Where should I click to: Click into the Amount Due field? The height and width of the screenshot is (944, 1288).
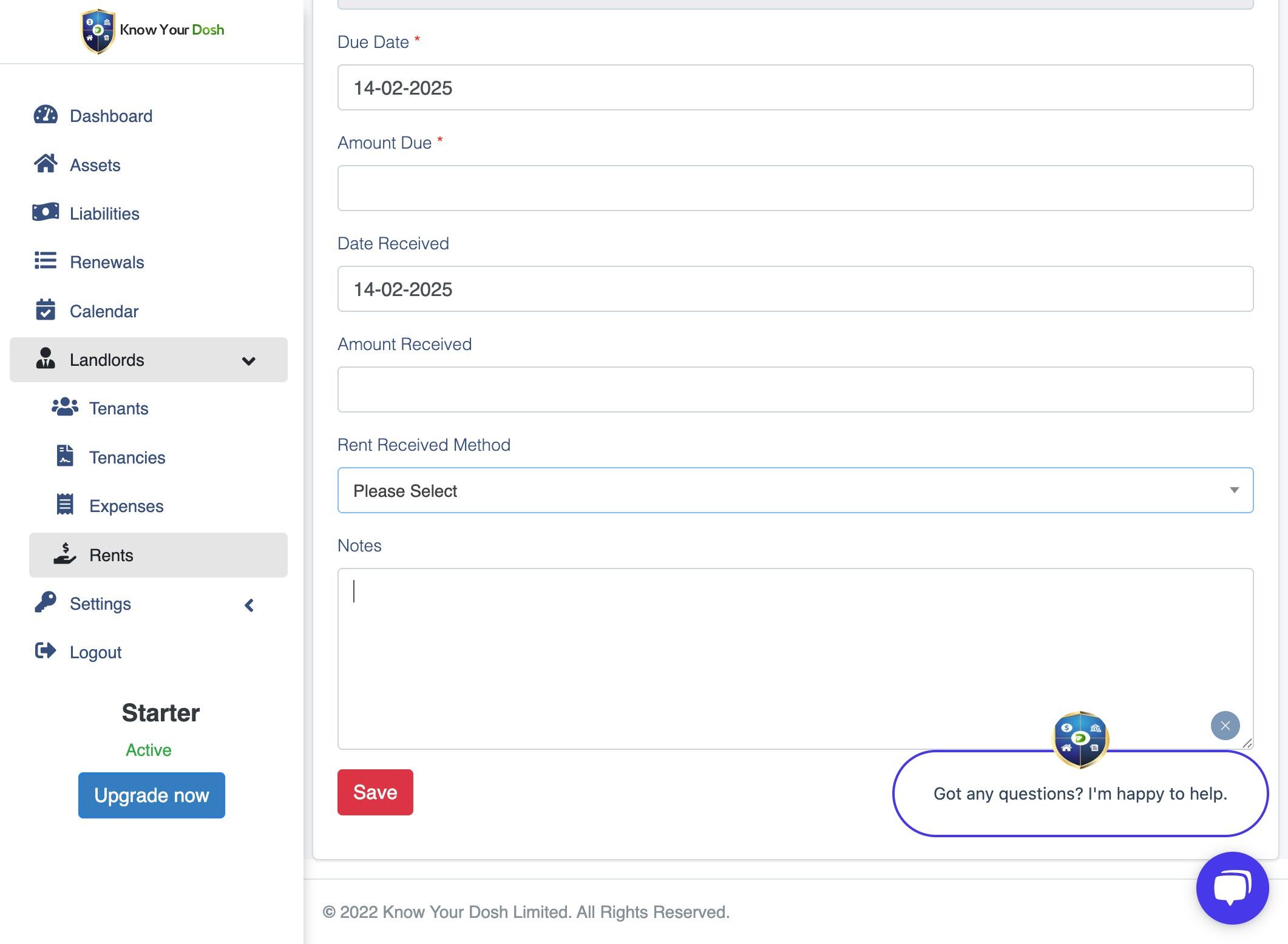[795, 188]
